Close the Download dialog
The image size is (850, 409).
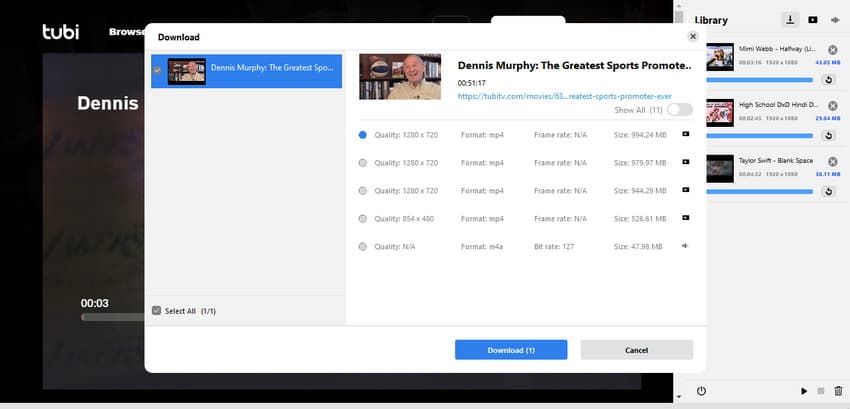click(x=693, y=36)
